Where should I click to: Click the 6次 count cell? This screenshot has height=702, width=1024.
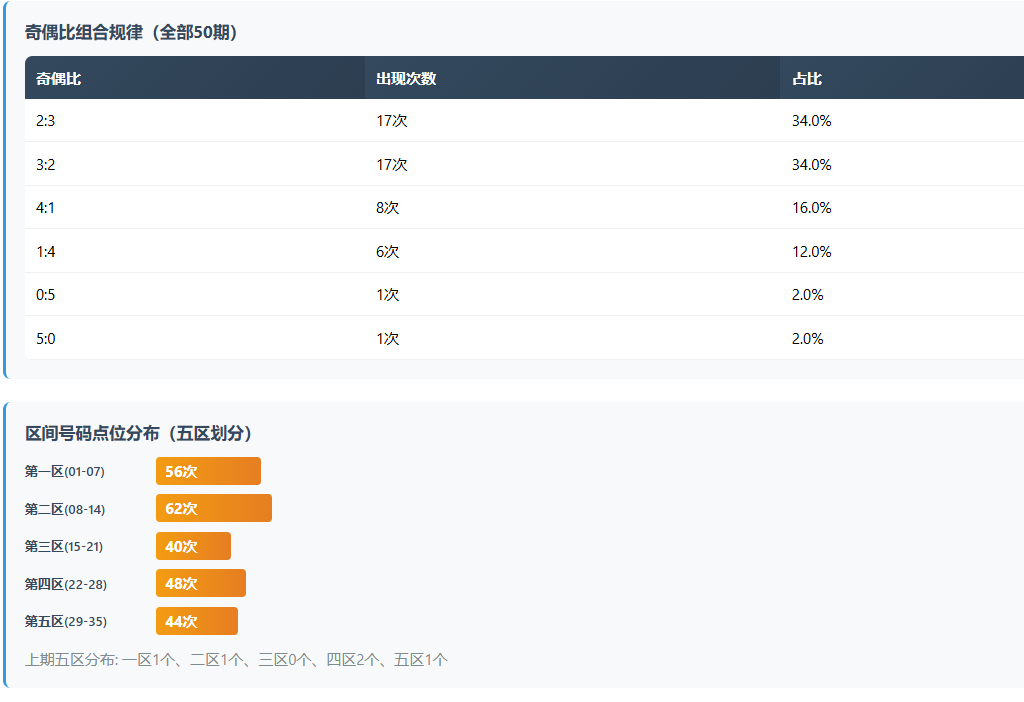point(388,252)
